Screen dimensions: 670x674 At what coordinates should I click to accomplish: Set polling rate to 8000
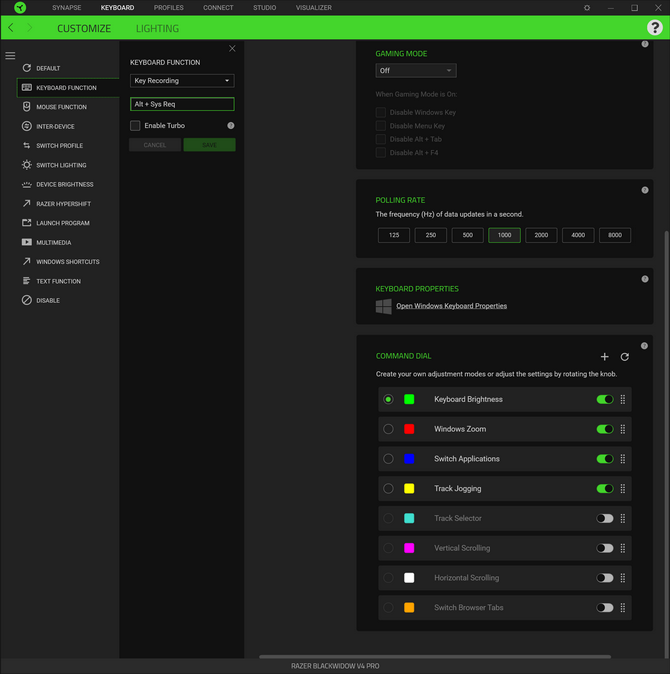615,235
